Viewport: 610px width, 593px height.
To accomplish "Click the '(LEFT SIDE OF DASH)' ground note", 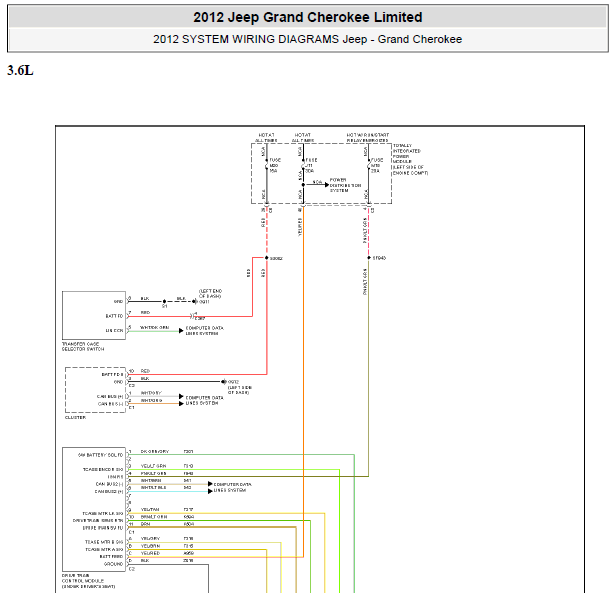I will tap(239, 390).
